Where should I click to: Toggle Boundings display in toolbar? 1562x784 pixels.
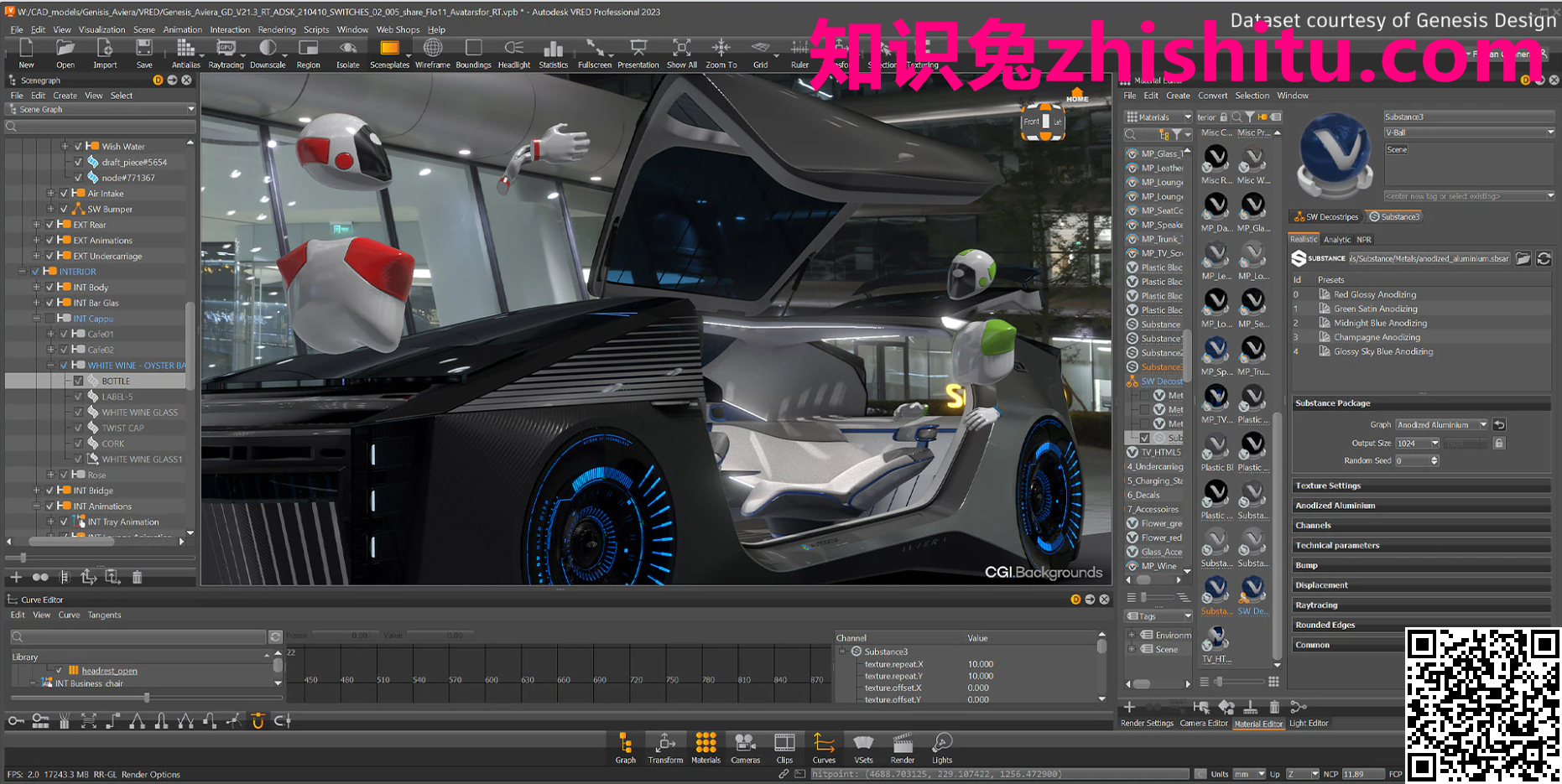(473, 54)
